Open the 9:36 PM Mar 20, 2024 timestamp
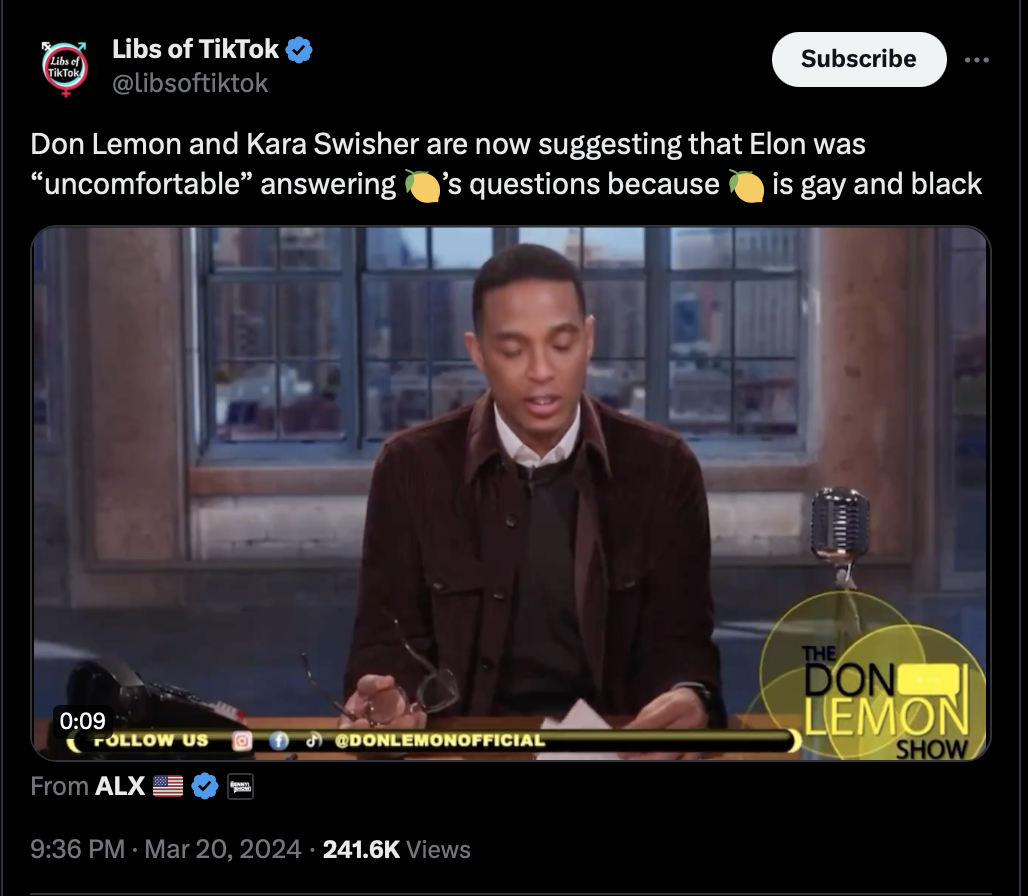The height and width of the screenshot is (896, 1028). (166, 849)
